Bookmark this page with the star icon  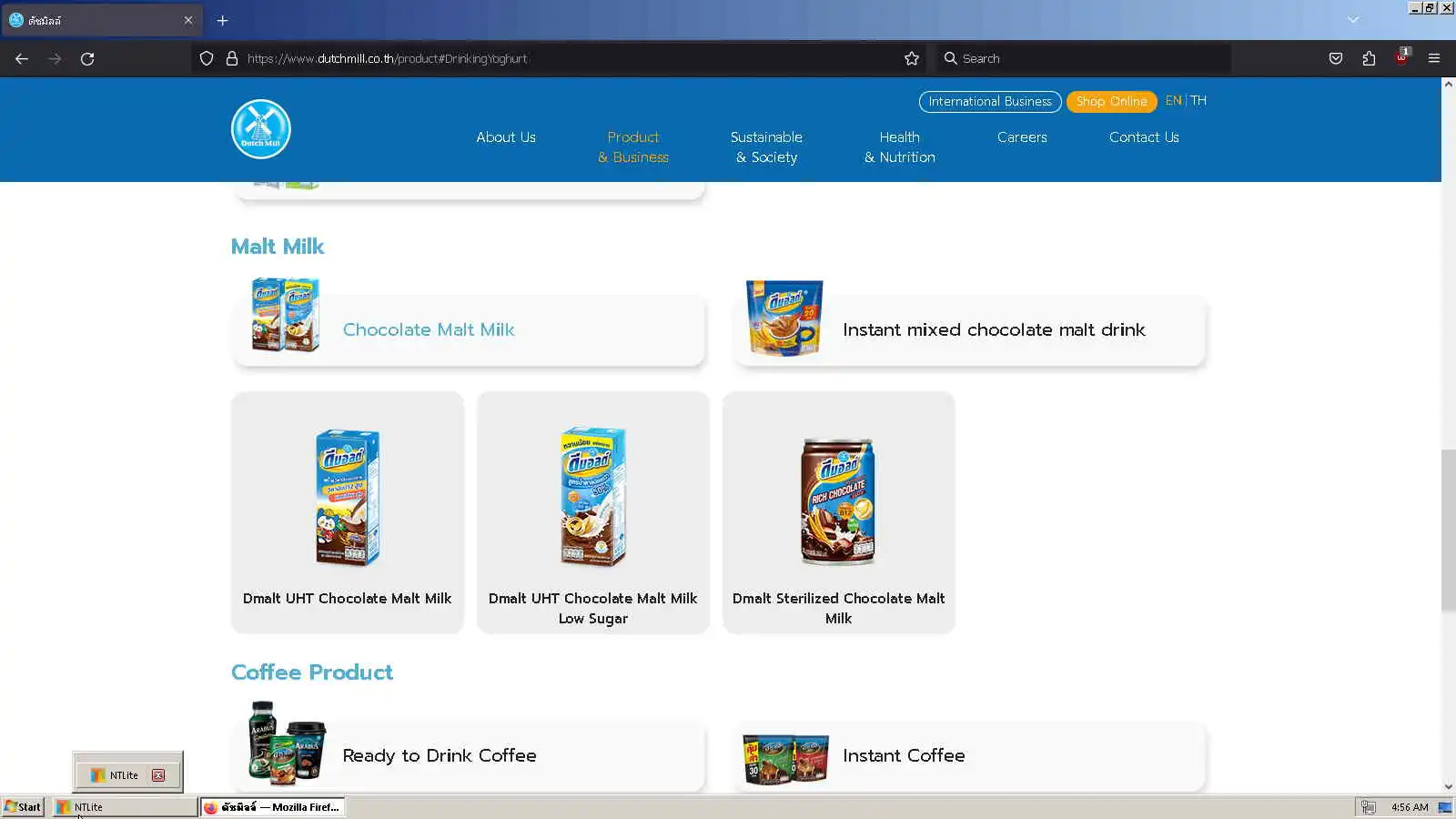coord(912,58)
